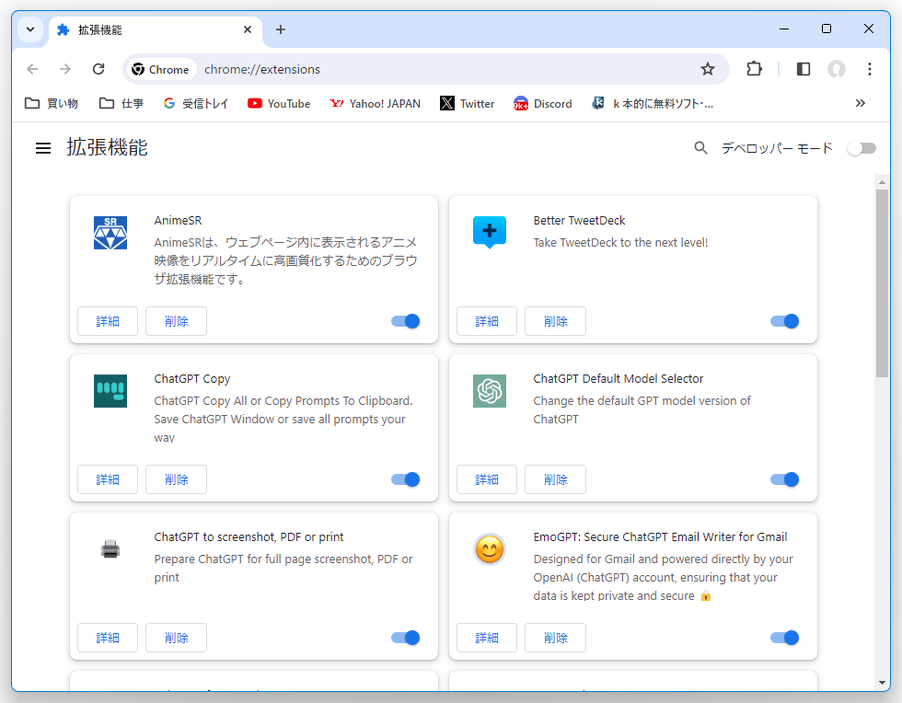
Task: Click the chrome://extensions address bar
Action: pyautogui.click(x=426, y=69)
